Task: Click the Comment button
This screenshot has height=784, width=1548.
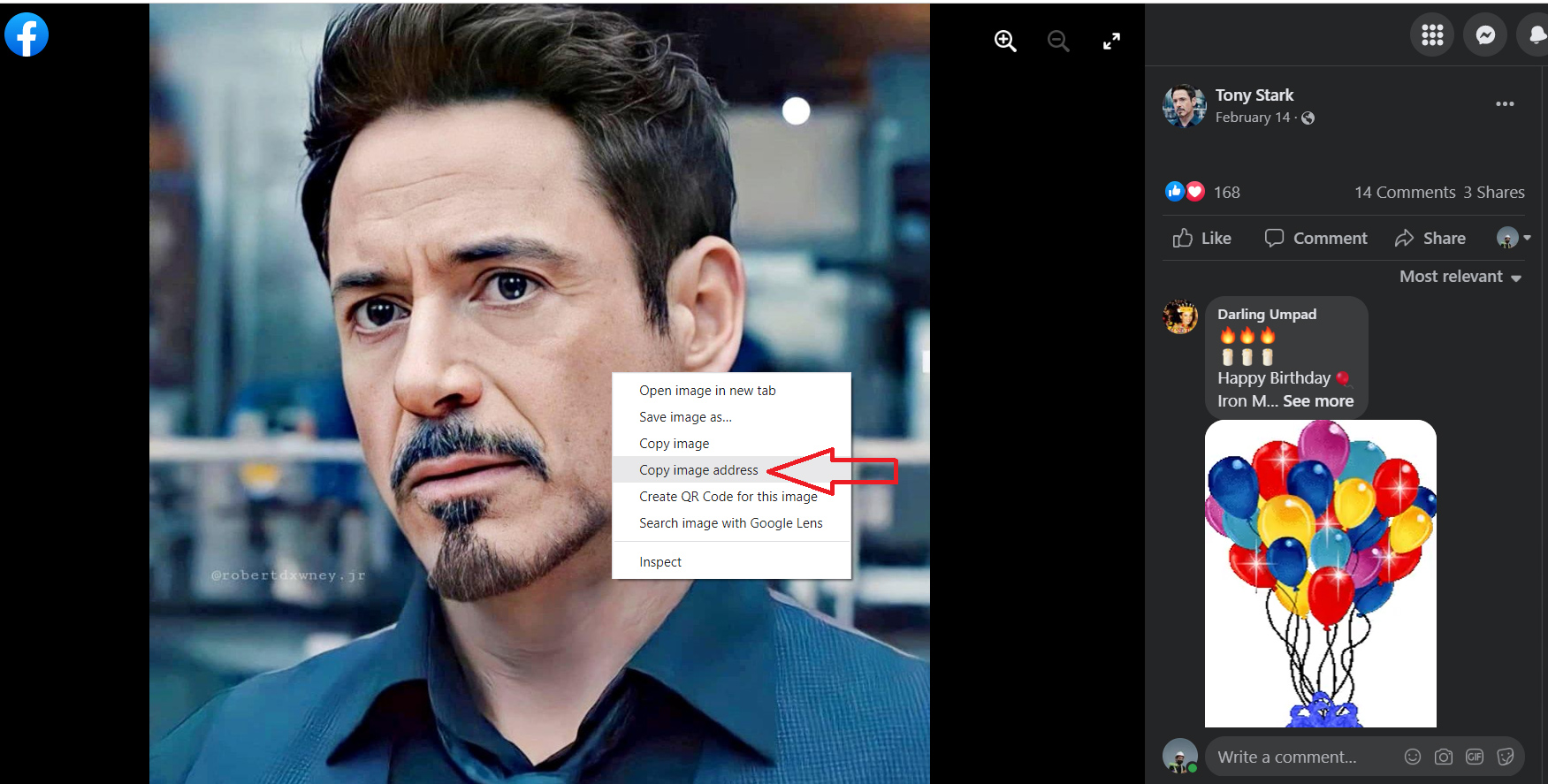Action: pyautogui.click(x=1315, y=238)
